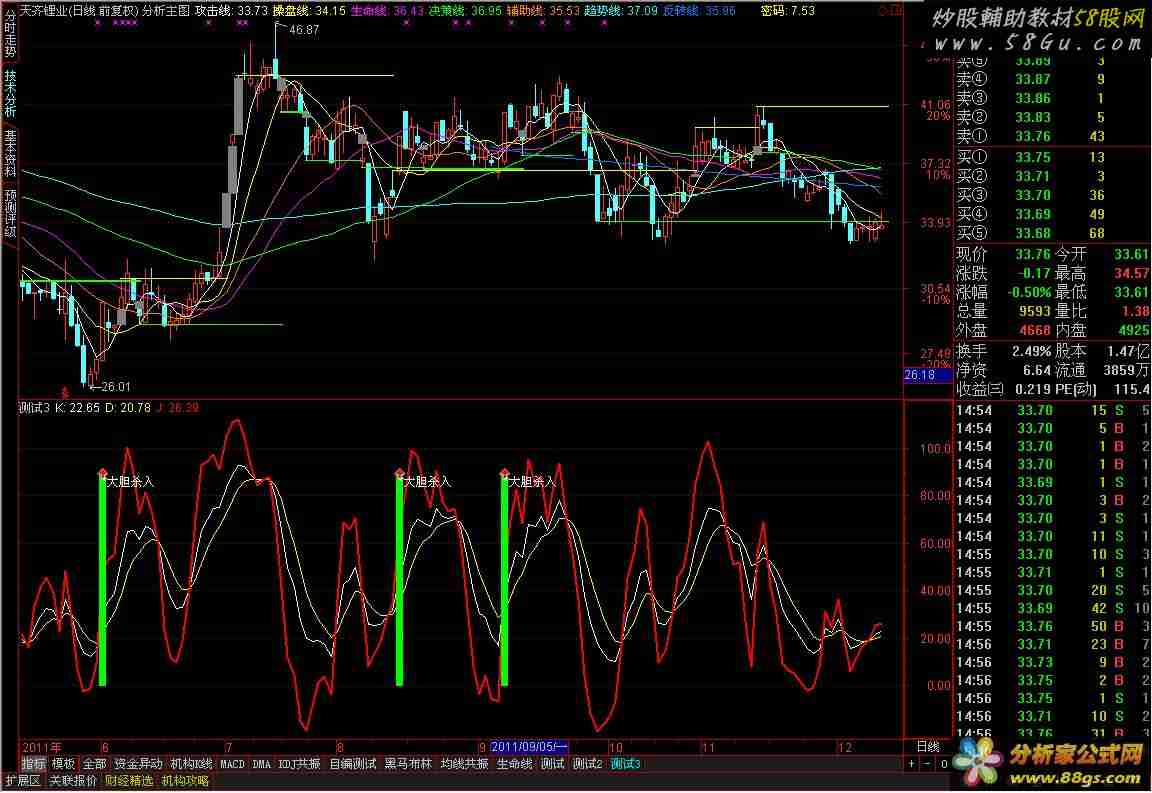
Task: Click the 反转线: 35.96 readout
Action: [x=699, y=11]
